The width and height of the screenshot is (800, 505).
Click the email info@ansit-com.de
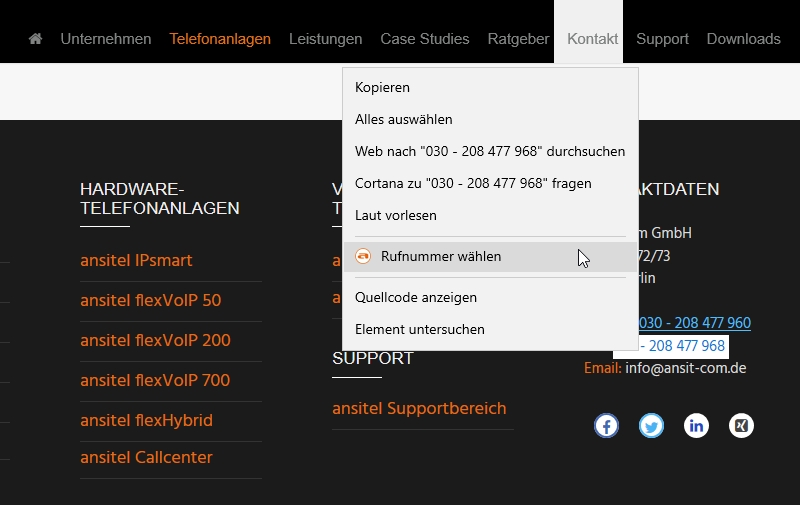[x=686, y=368]
